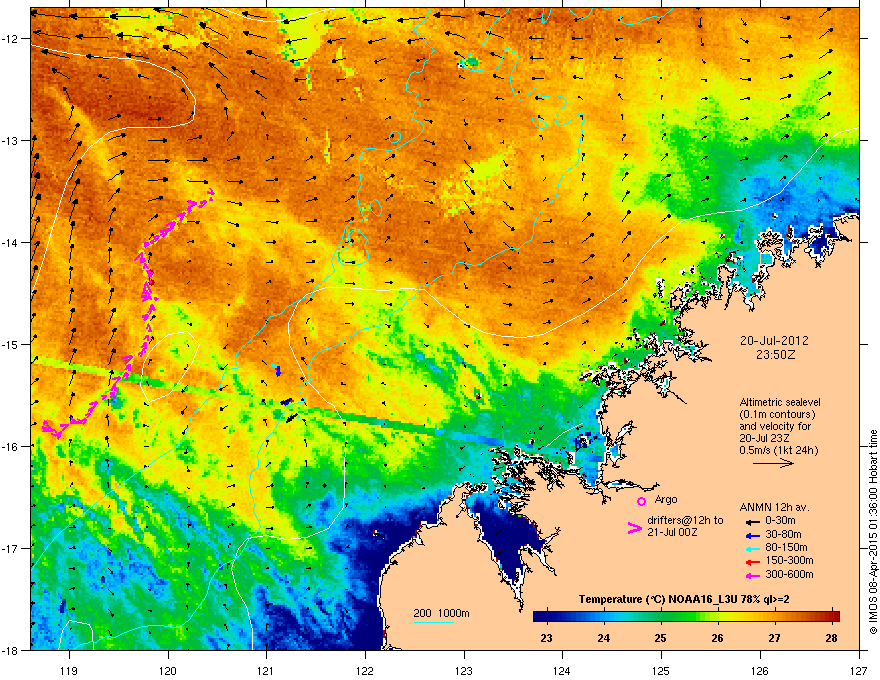Viewport: 880px width, 680px height.
Task: Click the latitude axis label '-16'
Action: 11,447
